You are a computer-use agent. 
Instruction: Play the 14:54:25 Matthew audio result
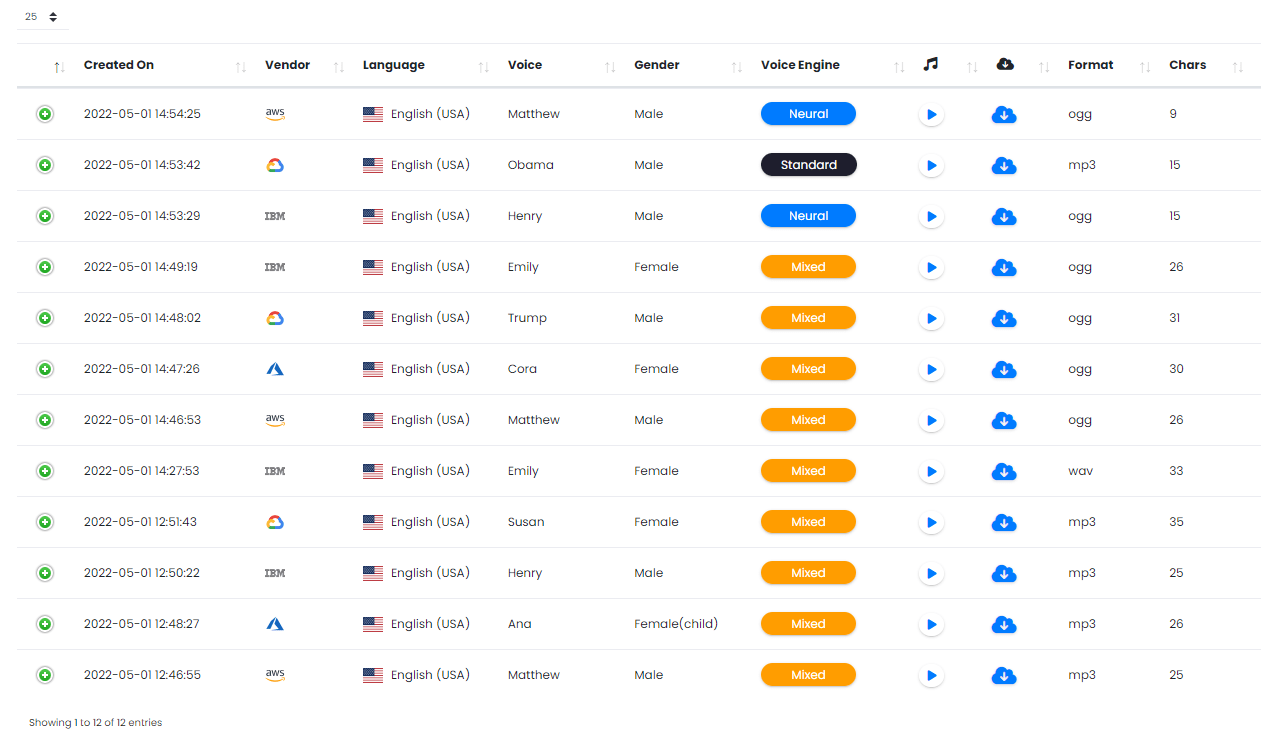[x=931, y=115]
